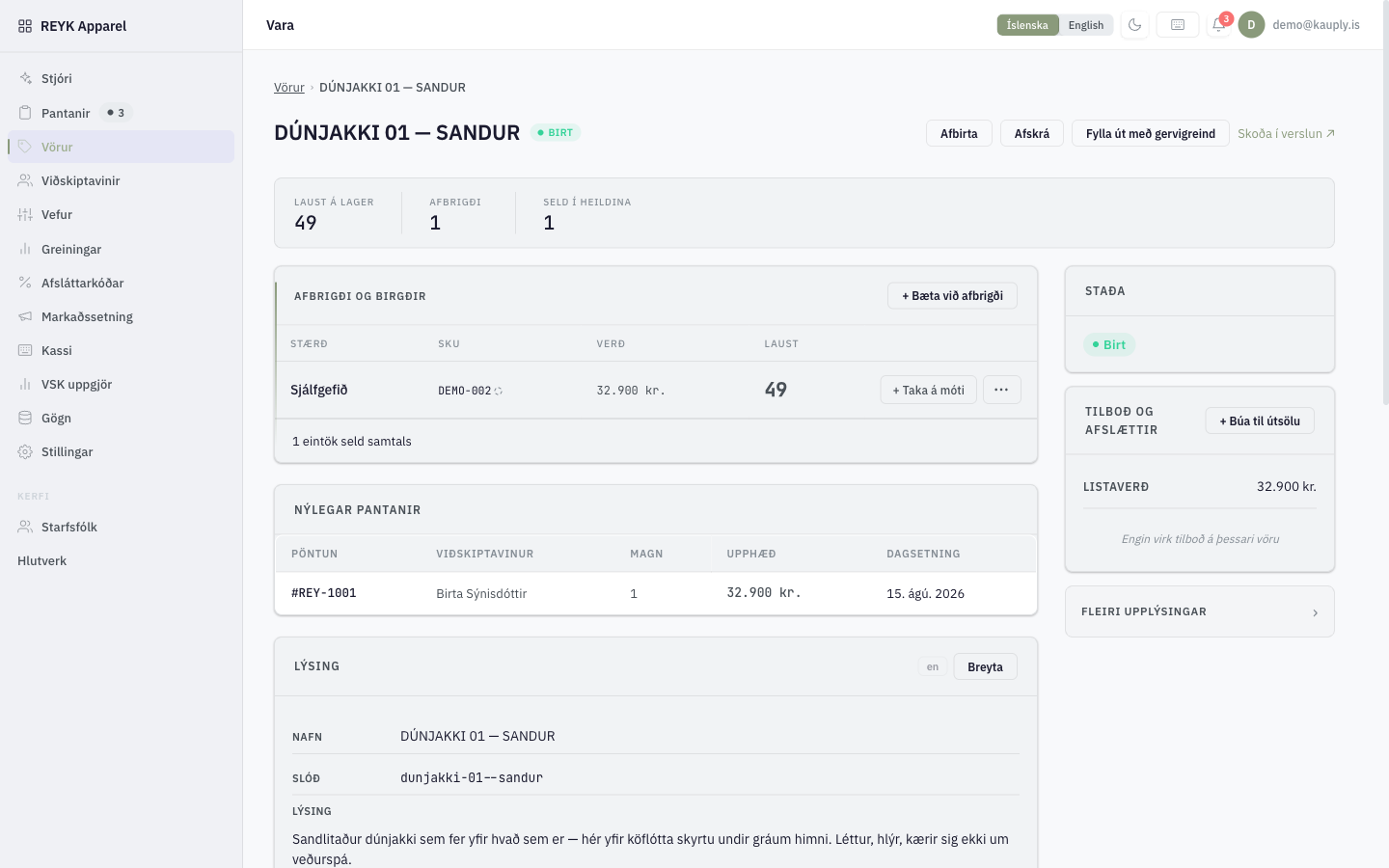Open Greiningar from the sidebar
This screenshot has height=868, width=1389.
[x=121, y=249]
